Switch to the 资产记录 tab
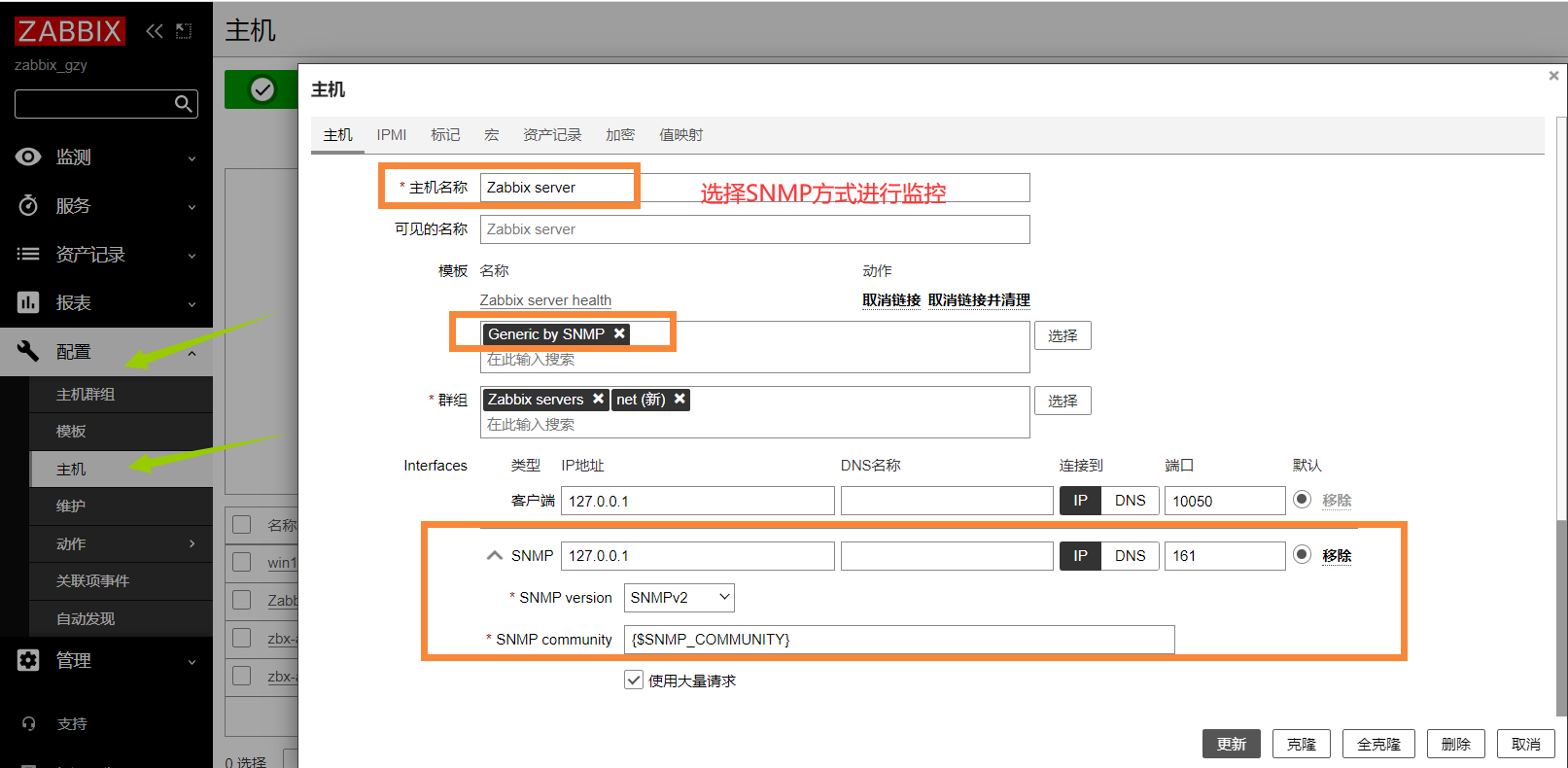 coord(552,135)
